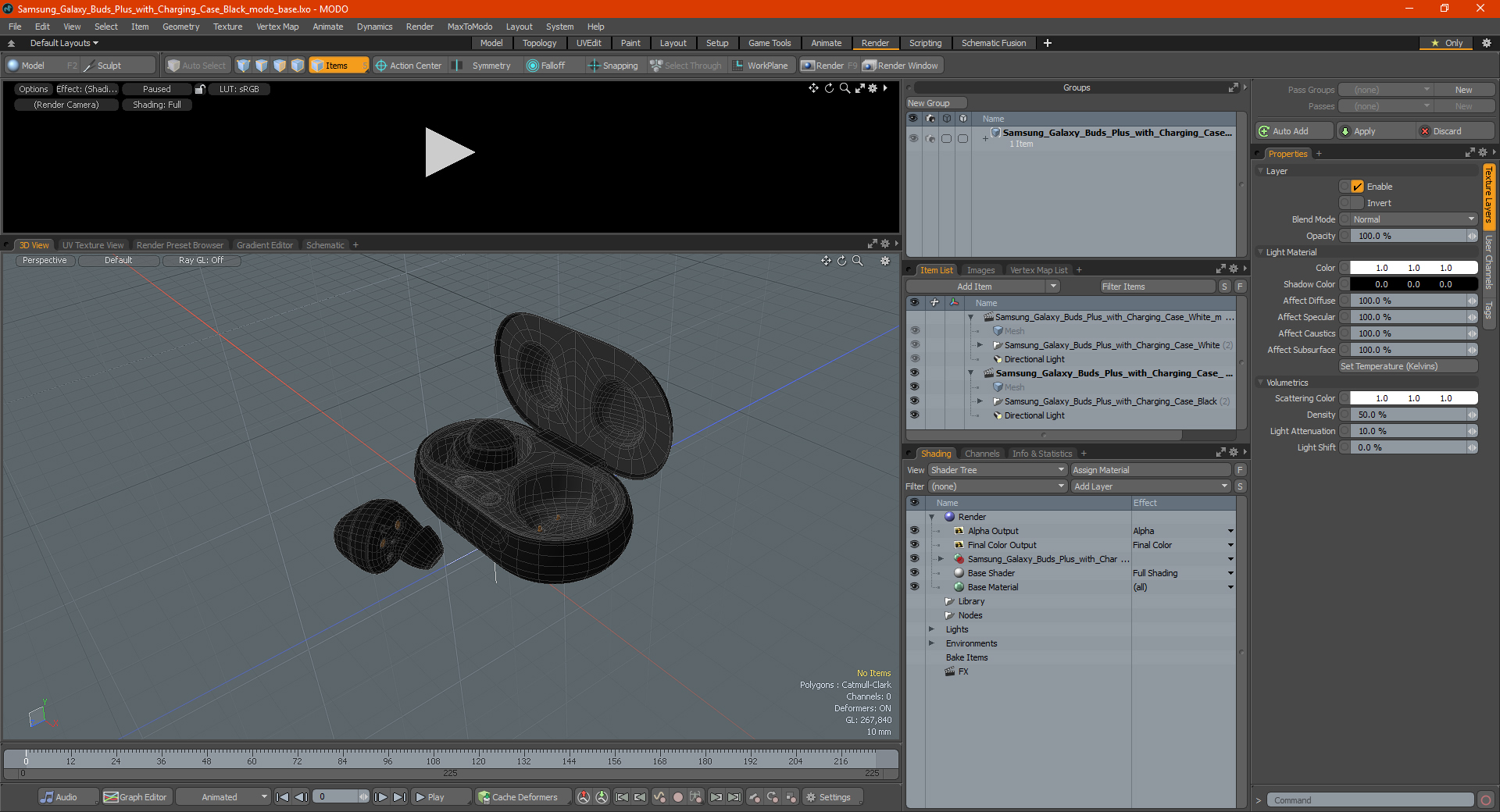Click the New Group button

point(936,103)
